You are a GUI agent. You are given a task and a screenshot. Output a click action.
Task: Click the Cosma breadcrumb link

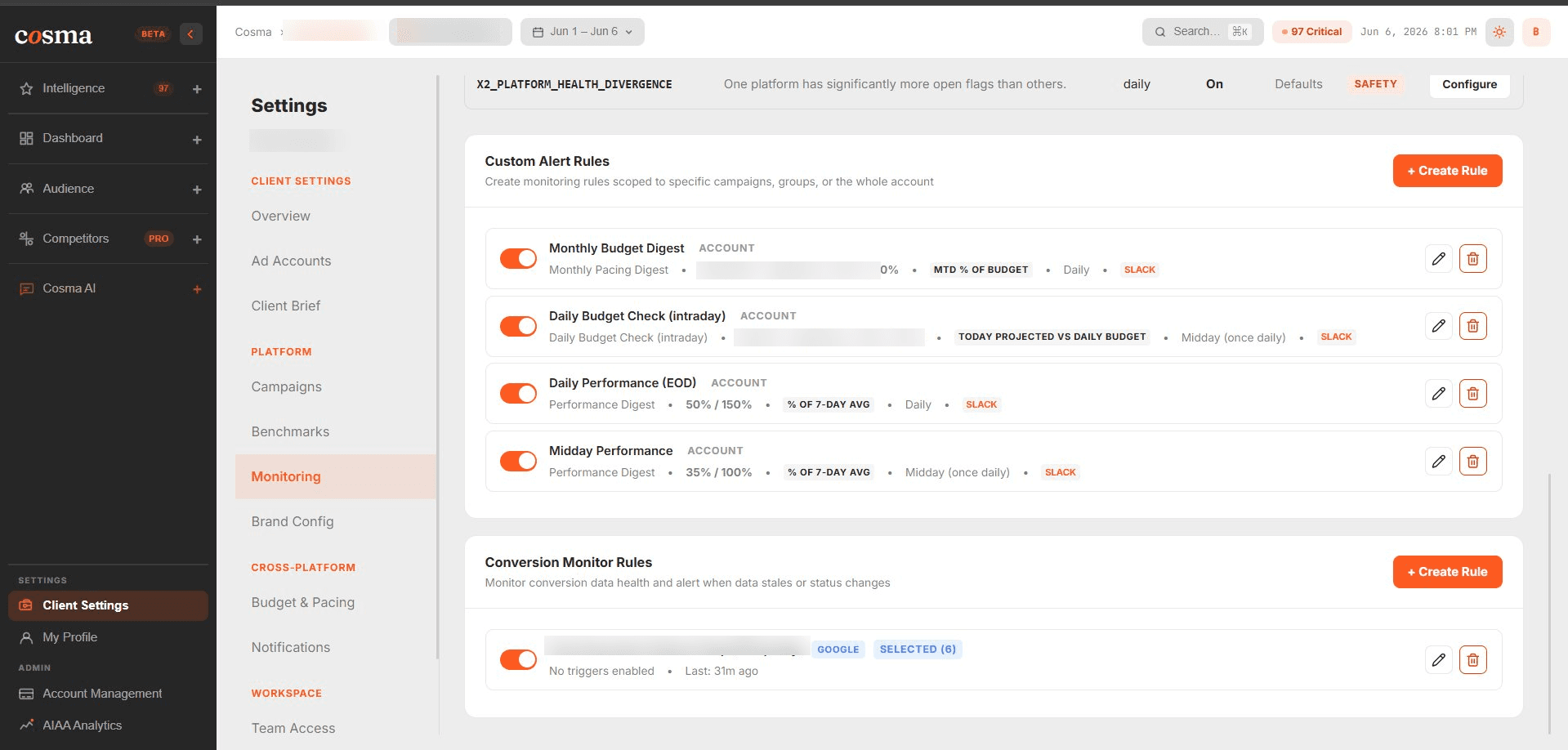(x=253, y=32)
